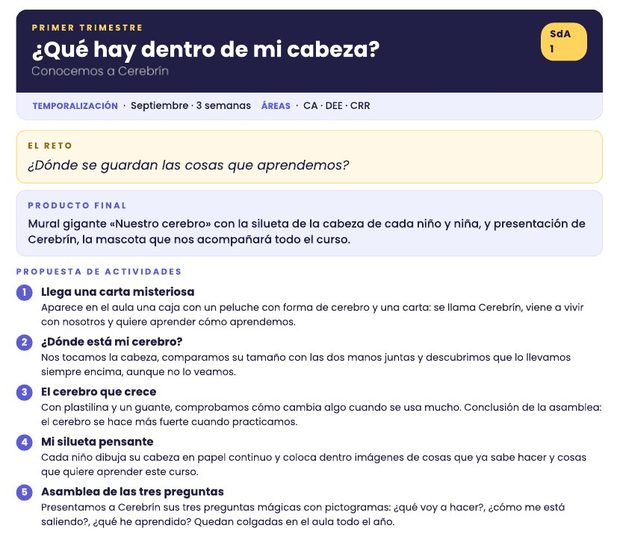Click the numbered circle 5 bullet
This screenshot has width=620, height=534.
24,492
